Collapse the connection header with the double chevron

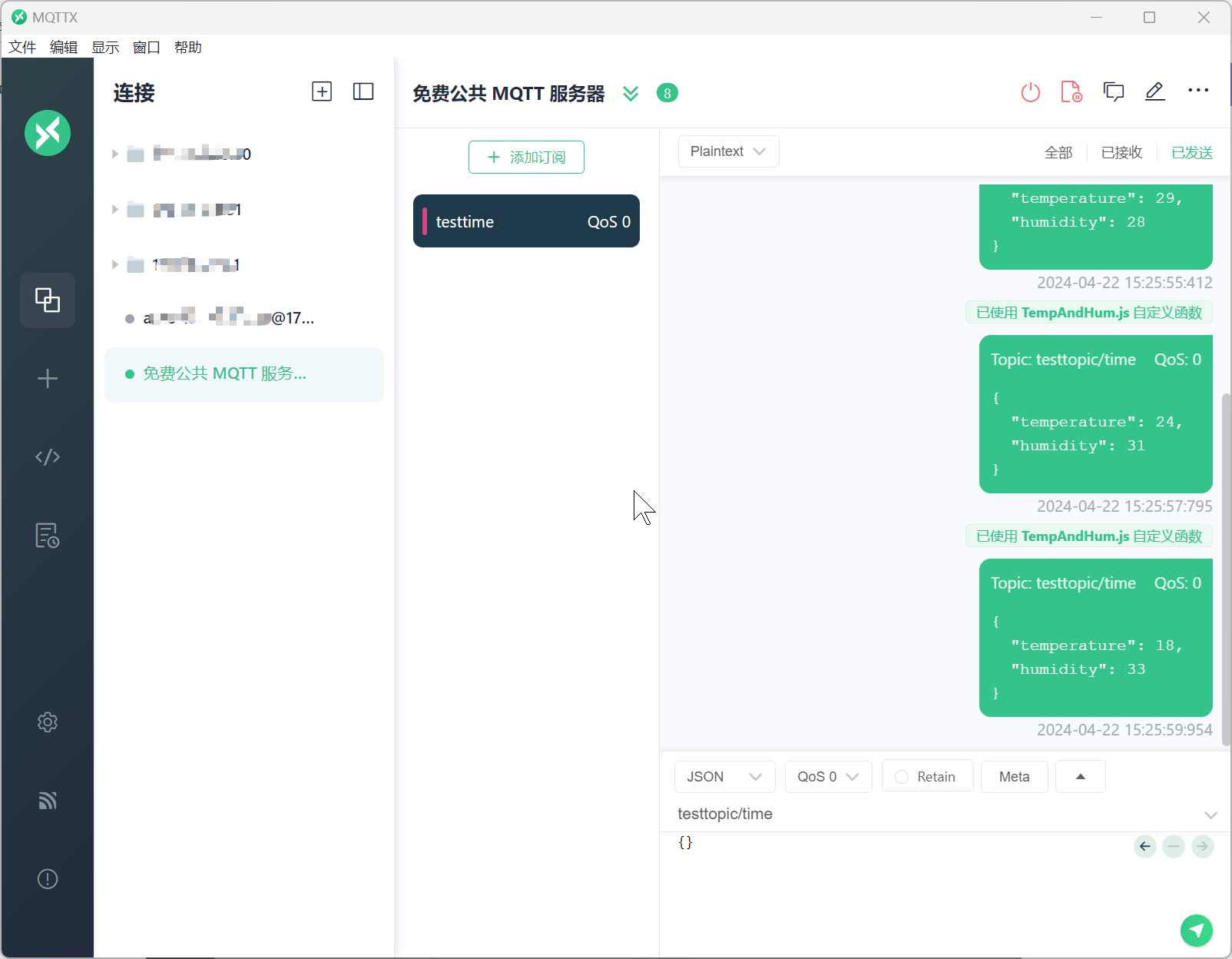pos(631,94)
